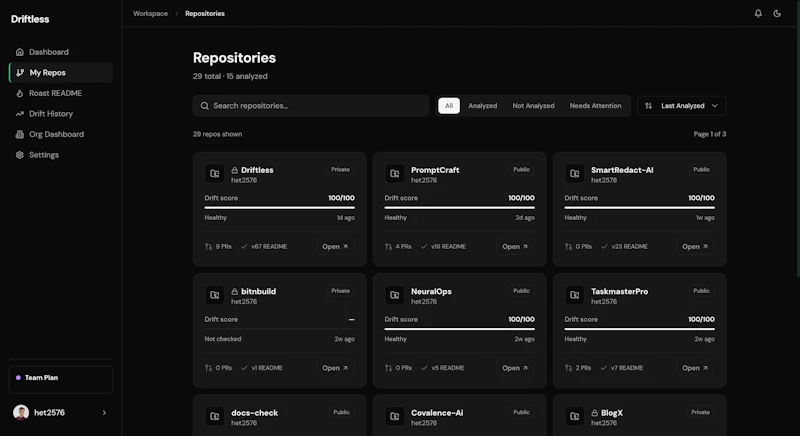Click the My Repos branch icon
The height and width of the screenshot is (436, 800).
(19, 72)
